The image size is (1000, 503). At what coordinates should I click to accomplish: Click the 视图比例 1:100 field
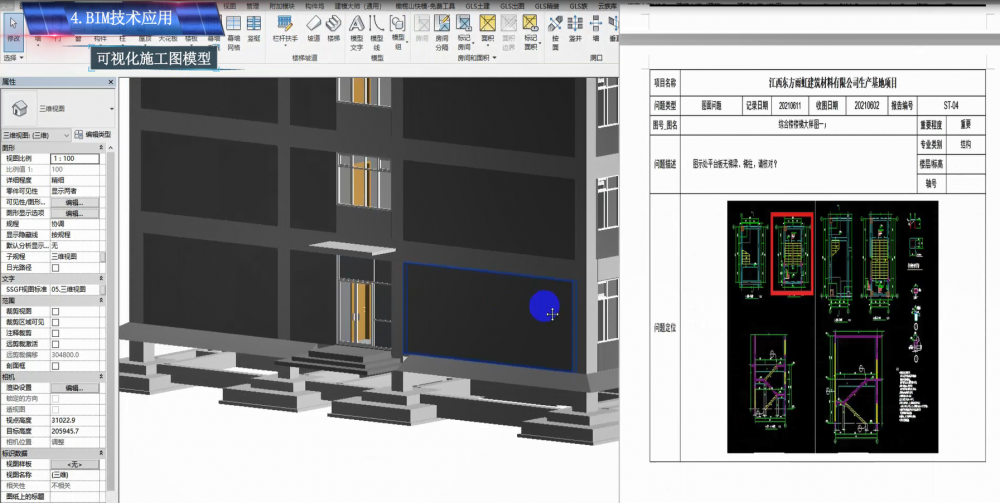tap(74, 158)
